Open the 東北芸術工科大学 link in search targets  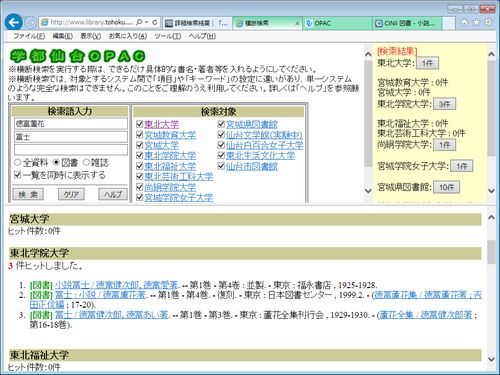pyautogui.click(x=179, y=177)
